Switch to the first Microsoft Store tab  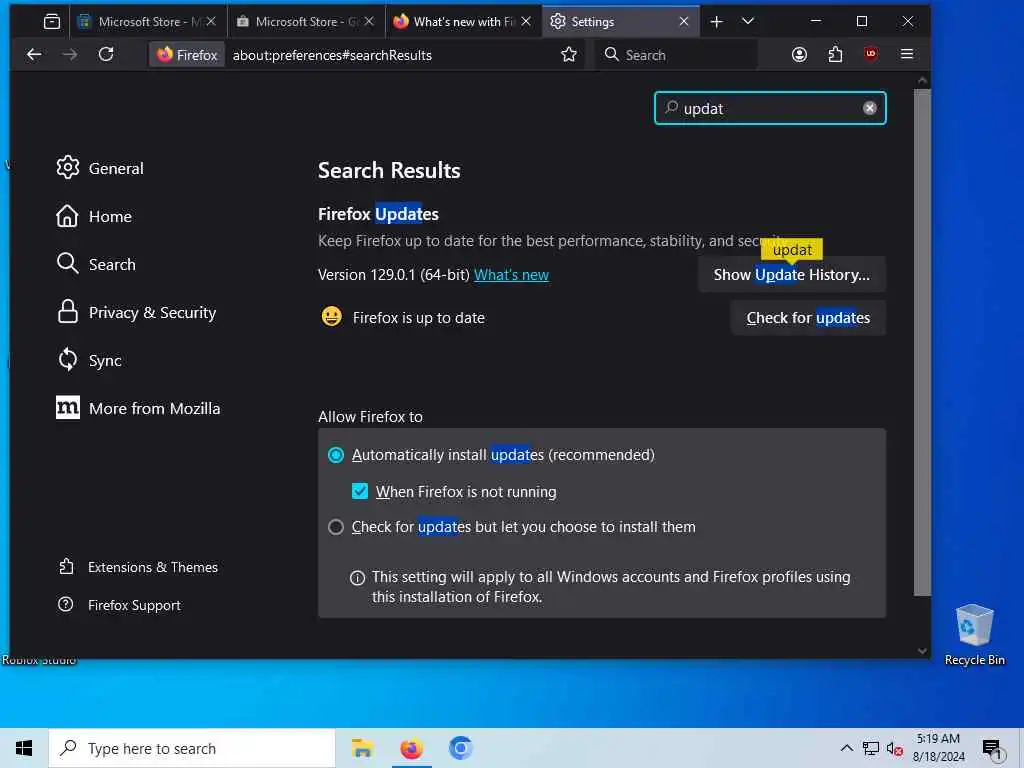146,22
